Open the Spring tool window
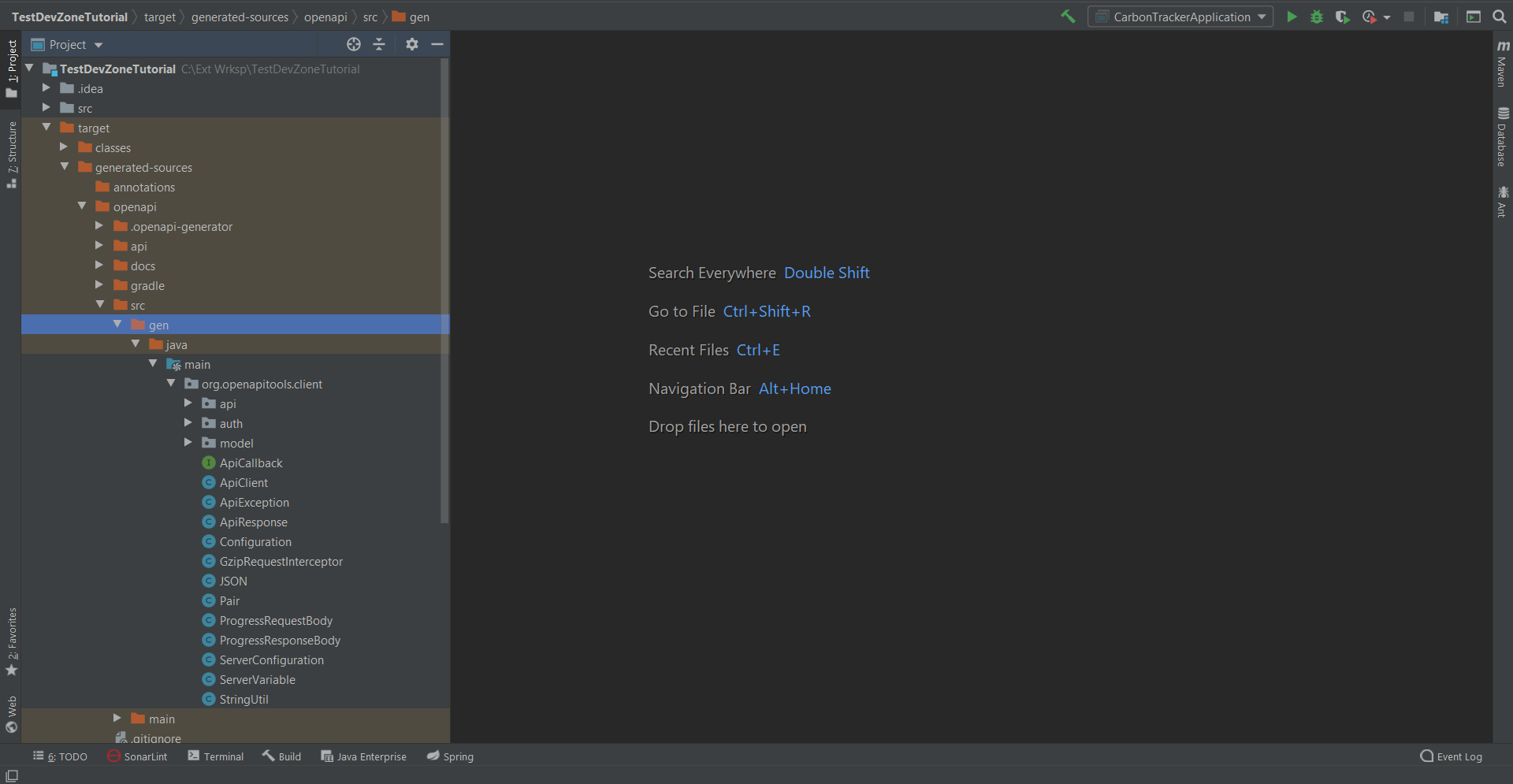 tap(451, 756)
